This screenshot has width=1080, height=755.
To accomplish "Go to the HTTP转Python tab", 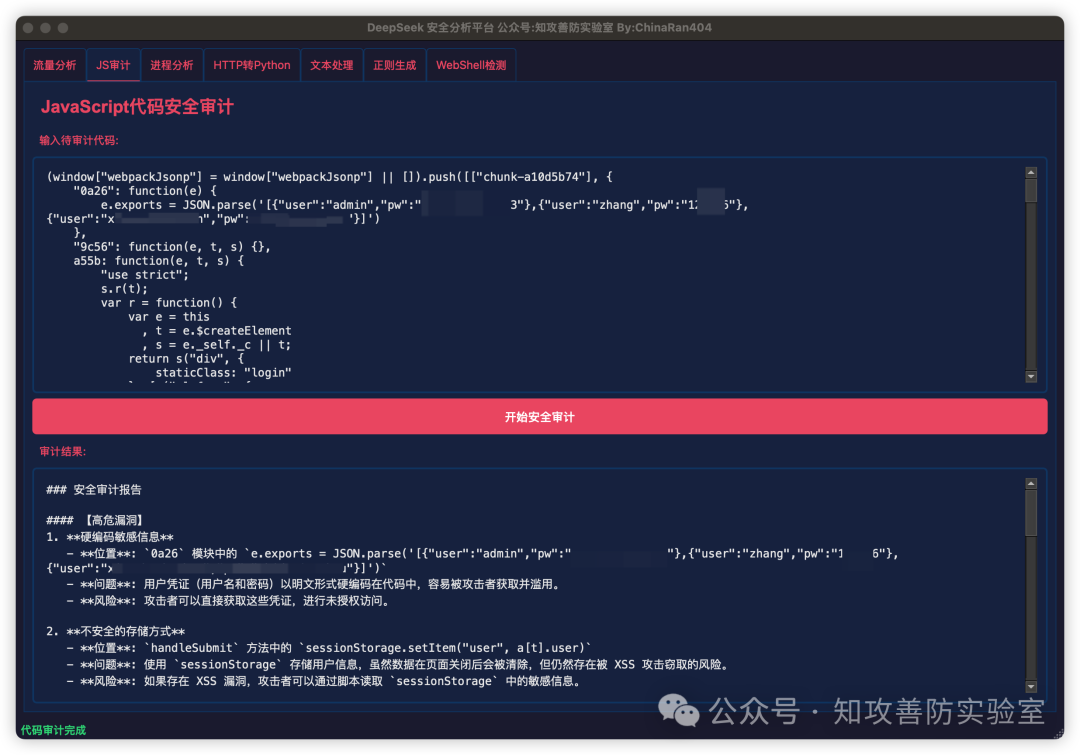I will (x=252, y=65).
